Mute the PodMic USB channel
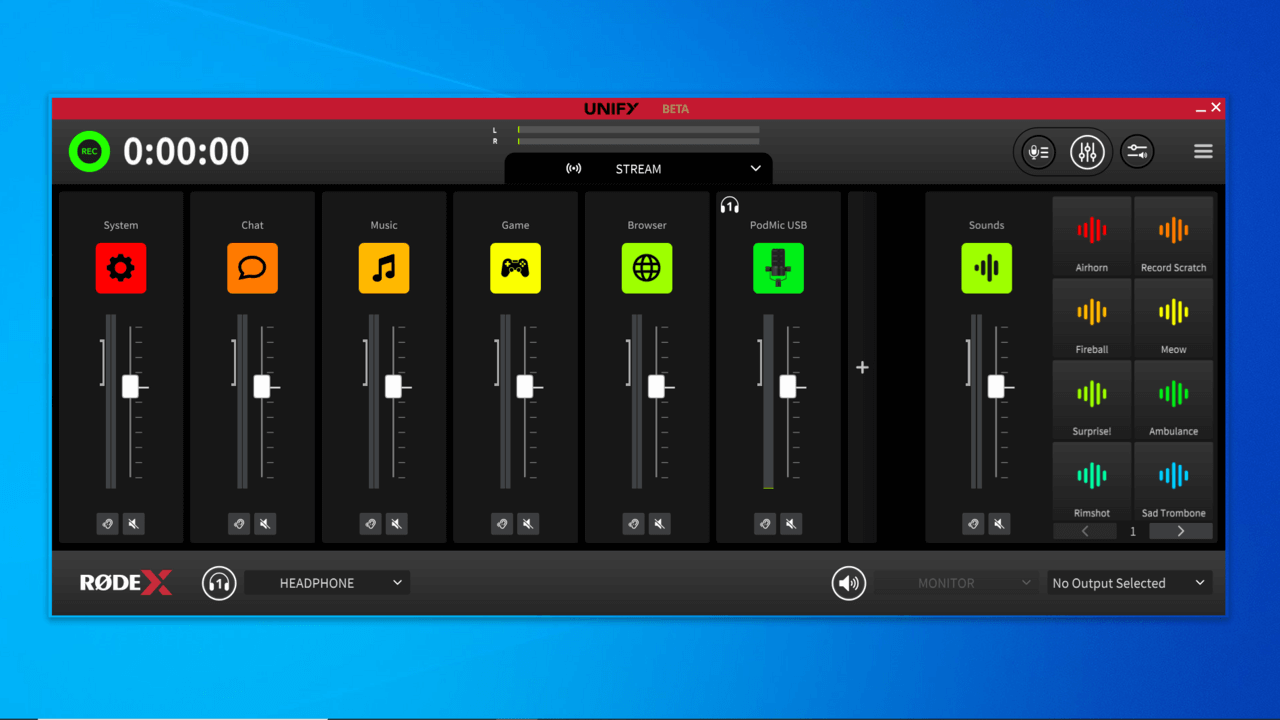Viewport: 1280px width, 720px height. [791, 523]
